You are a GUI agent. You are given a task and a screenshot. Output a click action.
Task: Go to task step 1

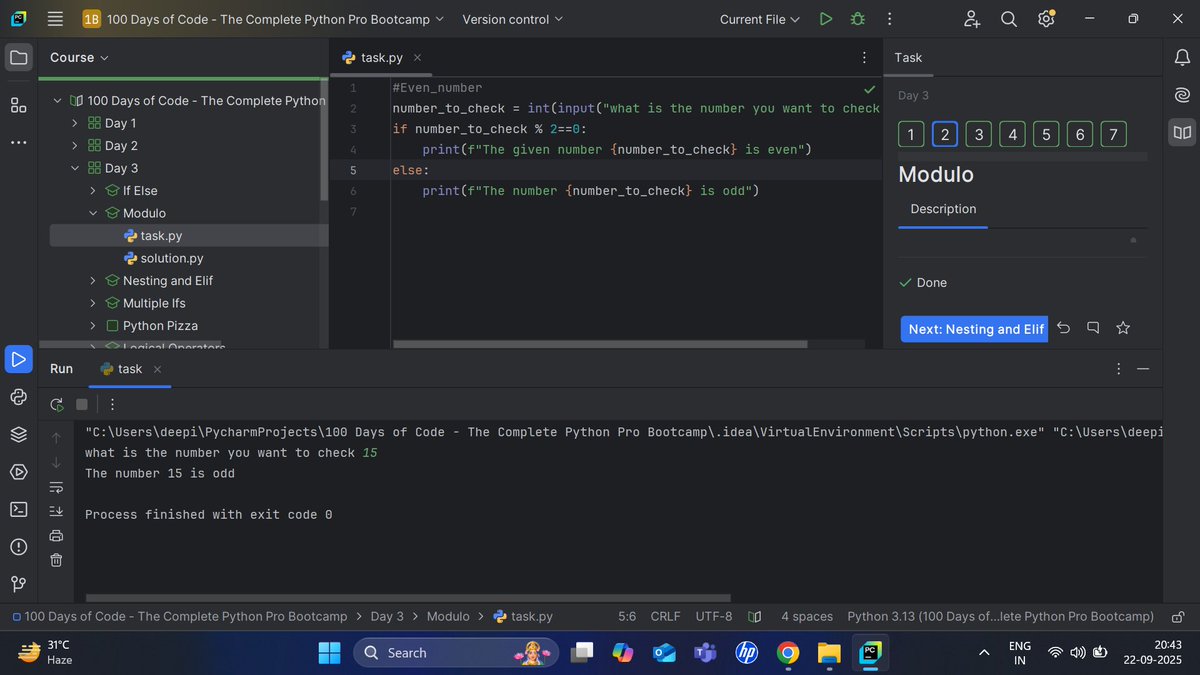point(911,135)
